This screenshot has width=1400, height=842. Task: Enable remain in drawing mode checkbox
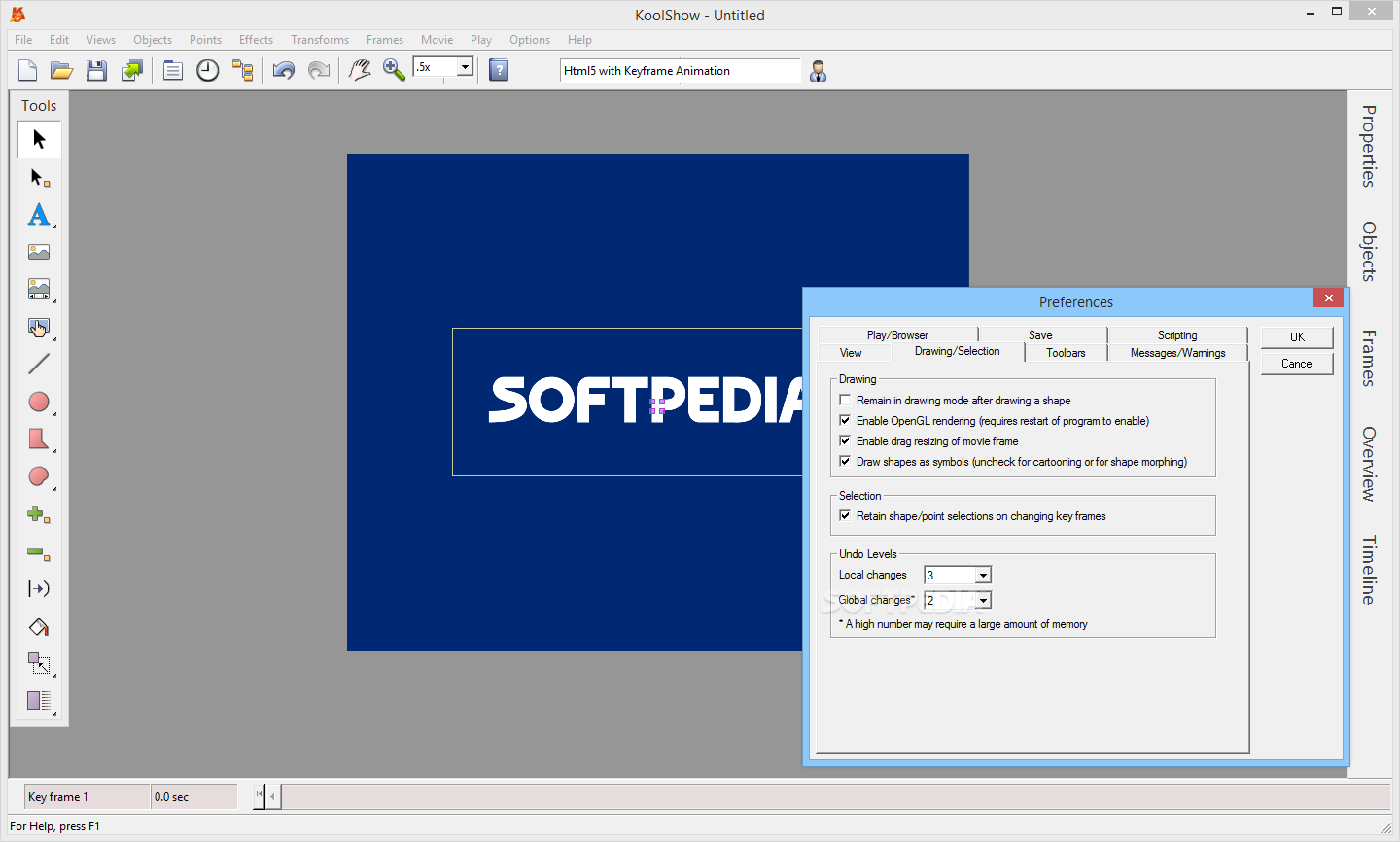point(845,400)
